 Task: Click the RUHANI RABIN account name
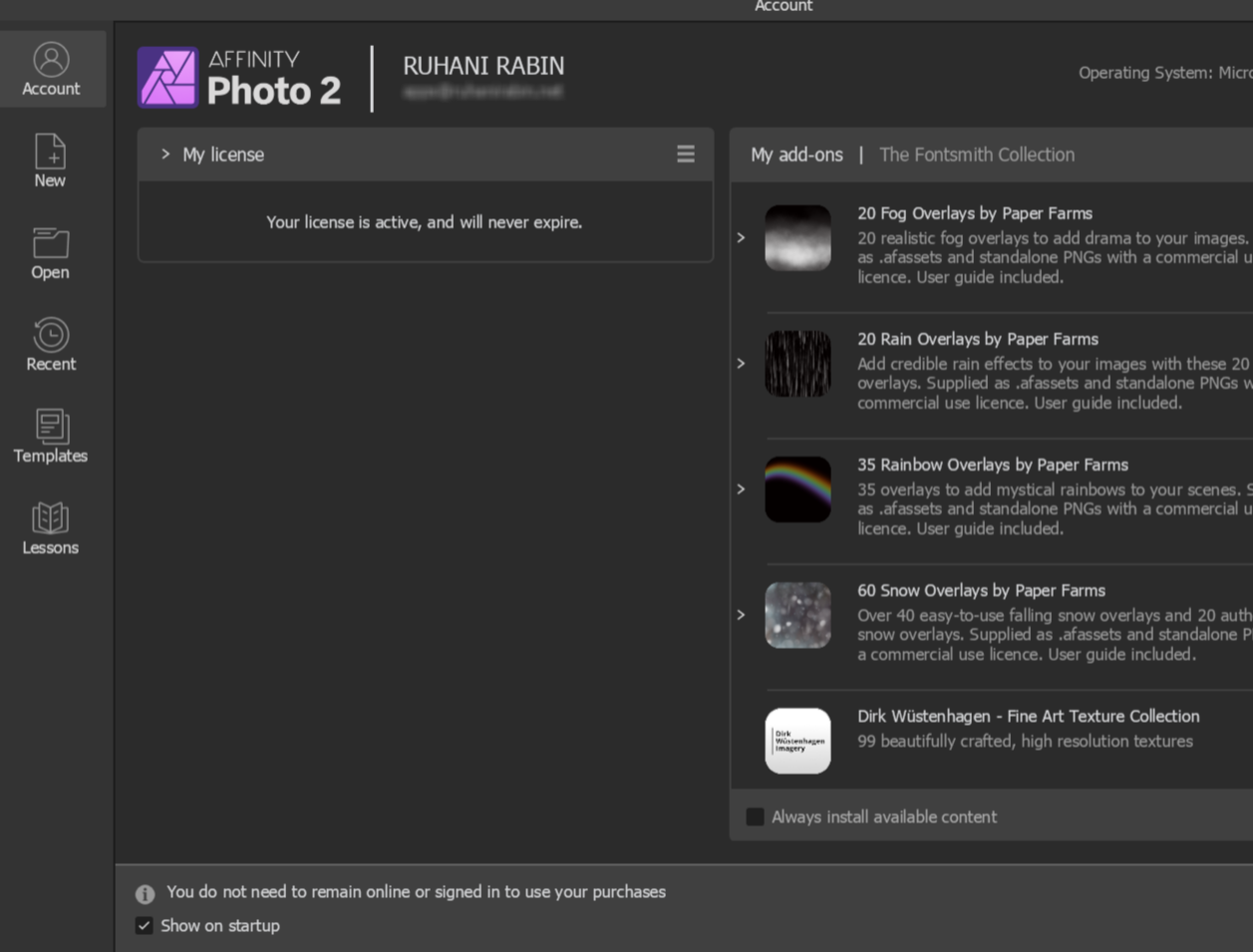483,66
